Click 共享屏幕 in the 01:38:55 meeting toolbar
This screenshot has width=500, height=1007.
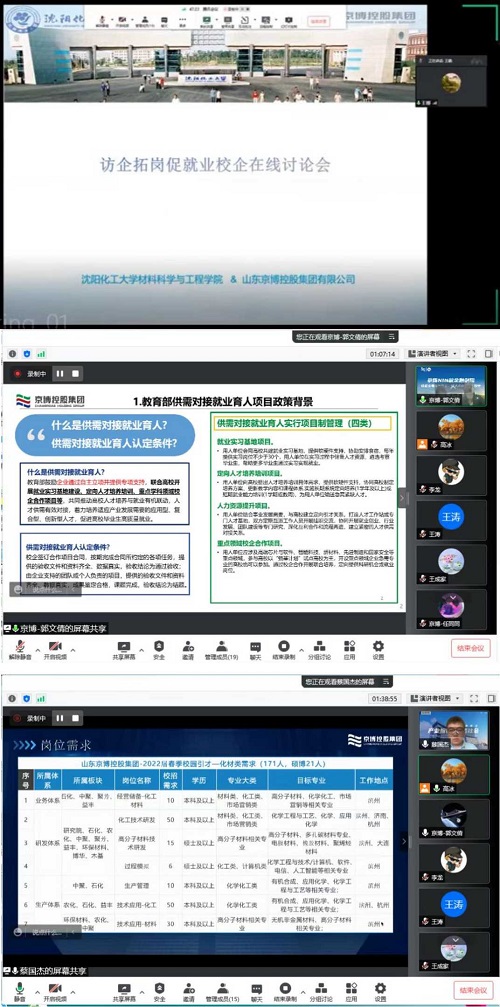point(124,992)
